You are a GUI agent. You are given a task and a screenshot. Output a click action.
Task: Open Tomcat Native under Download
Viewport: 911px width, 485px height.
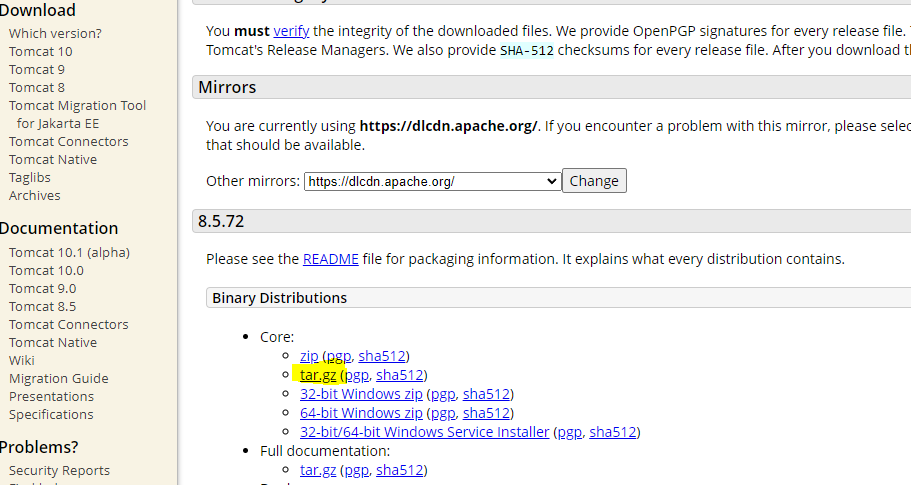coord(53,160)
